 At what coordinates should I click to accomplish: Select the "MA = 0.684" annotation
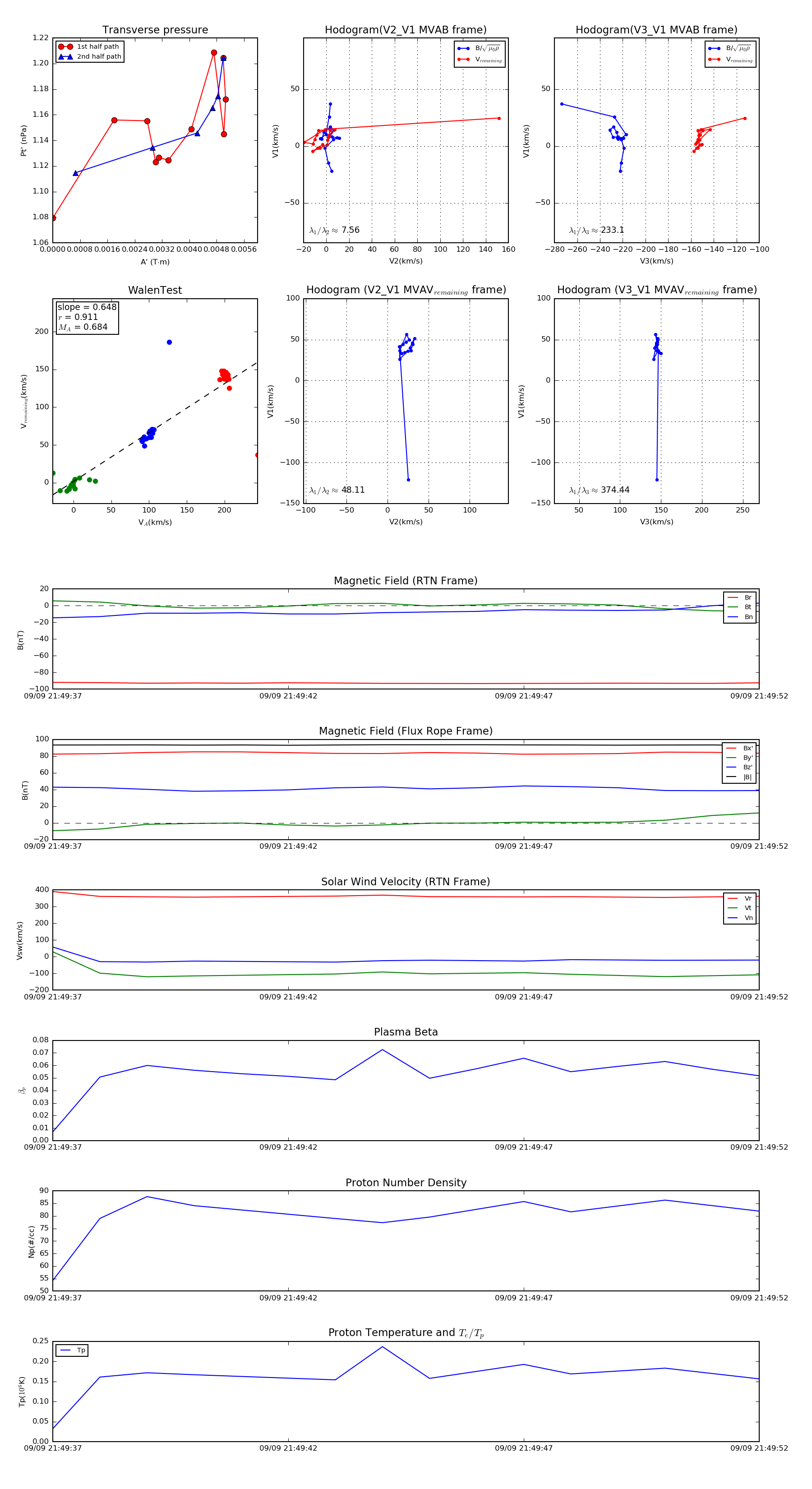click(83, 327)
